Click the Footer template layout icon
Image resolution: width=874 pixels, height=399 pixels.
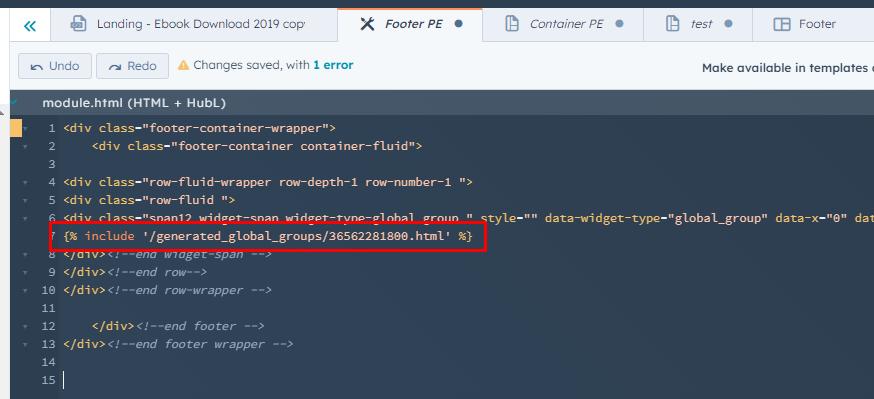click(x=782, y=24)
